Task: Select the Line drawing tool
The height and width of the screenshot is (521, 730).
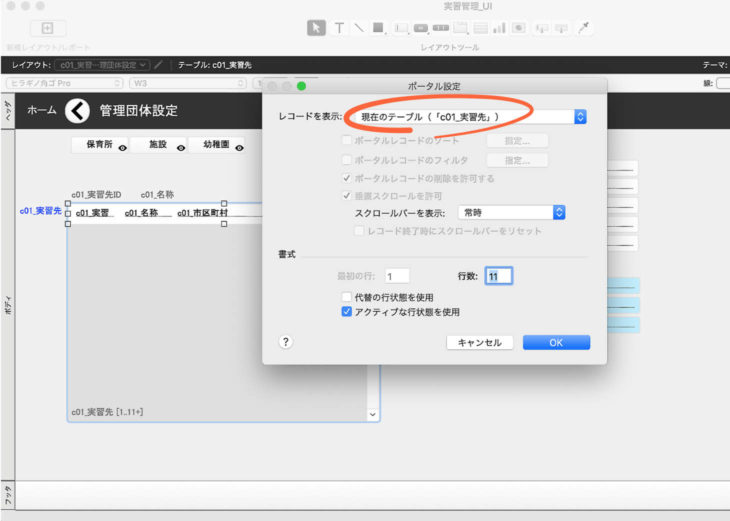Action: [x=358, y=28]
